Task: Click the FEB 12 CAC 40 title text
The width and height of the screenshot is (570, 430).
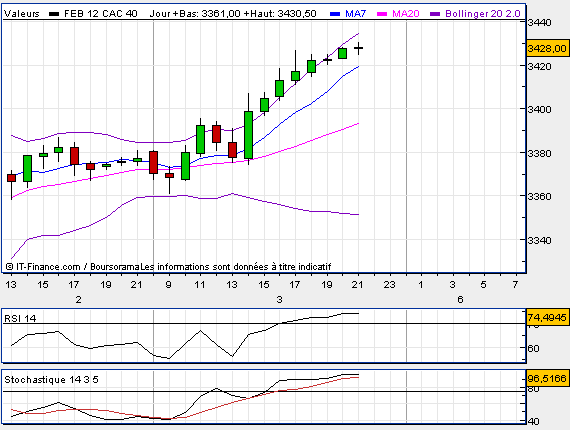Action: coord(101,14)
